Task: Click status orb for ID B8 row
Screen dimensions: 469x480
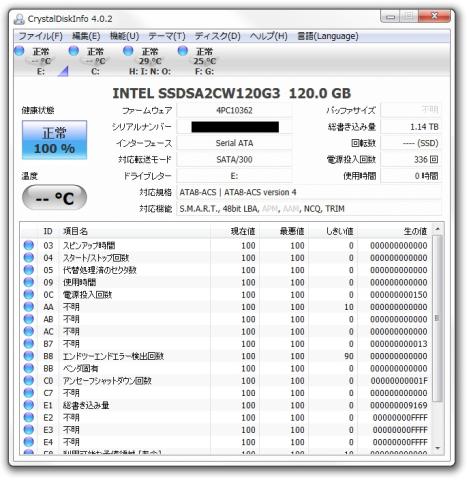Action: tap(29, 356)
